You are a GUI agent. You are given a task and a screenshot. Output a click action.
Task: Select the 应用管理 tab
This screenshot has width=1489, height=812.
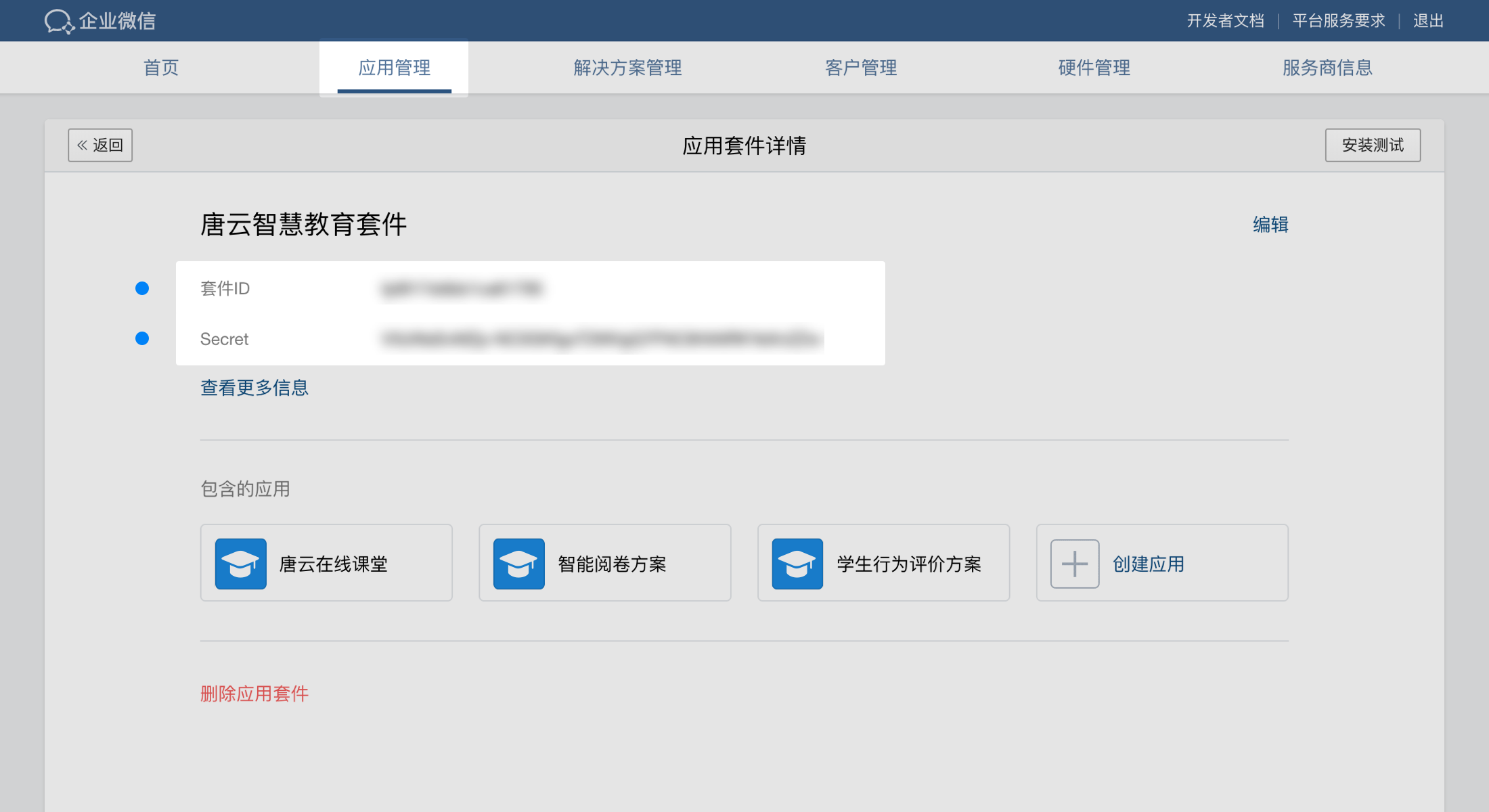[394, 68]
